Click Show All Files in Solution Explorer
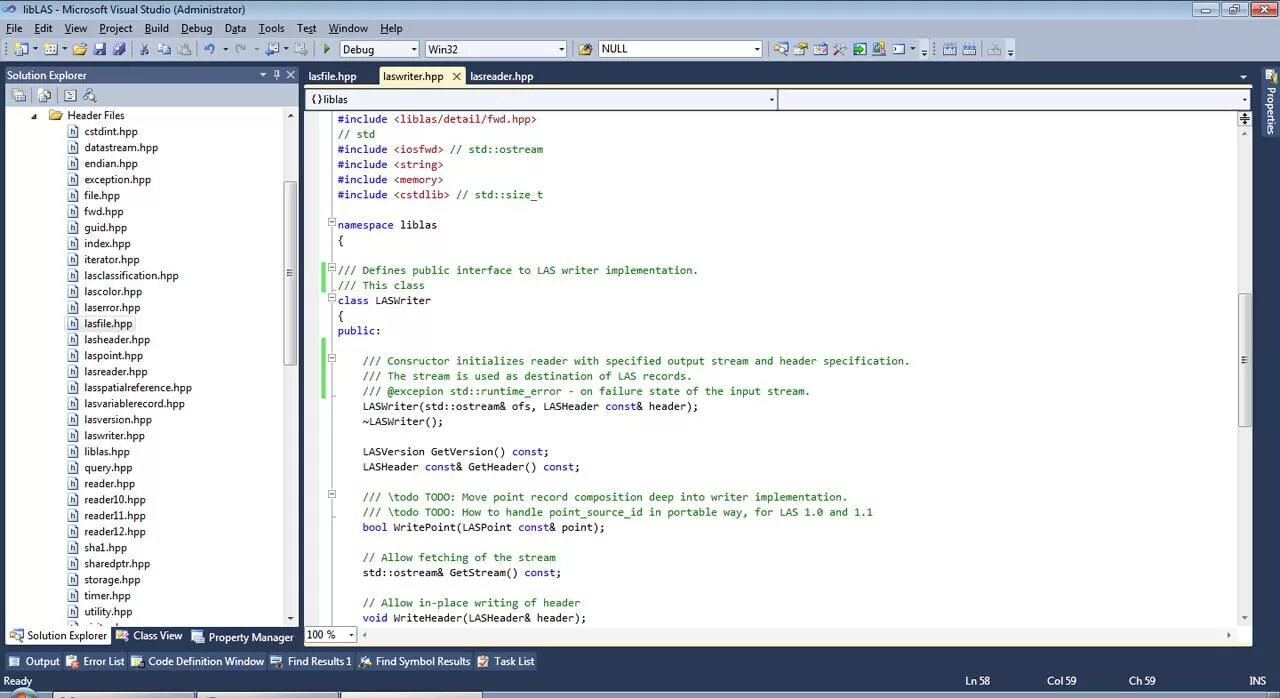 coord(44,96)
